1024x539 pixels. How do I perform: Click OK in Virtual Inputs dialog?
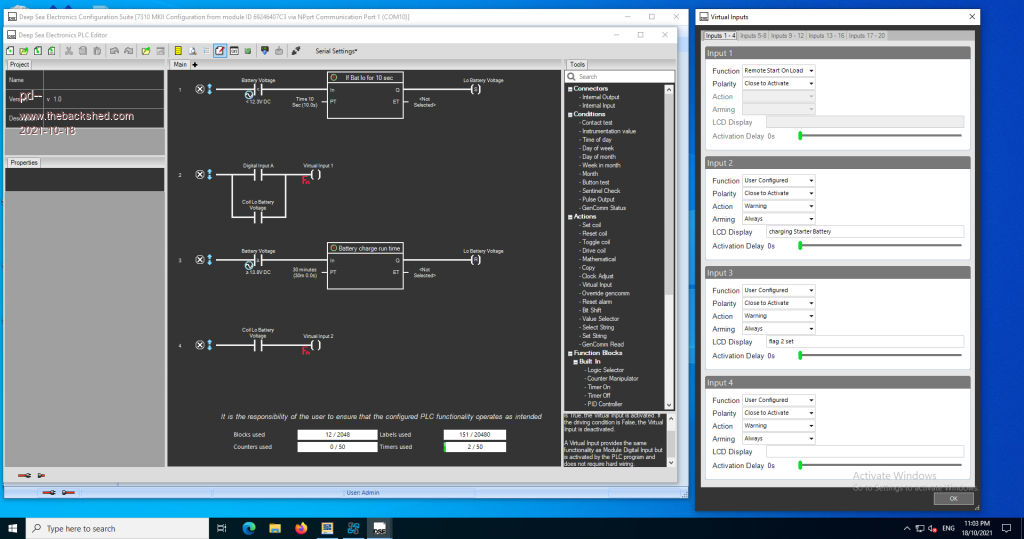[x=952, y=498]
